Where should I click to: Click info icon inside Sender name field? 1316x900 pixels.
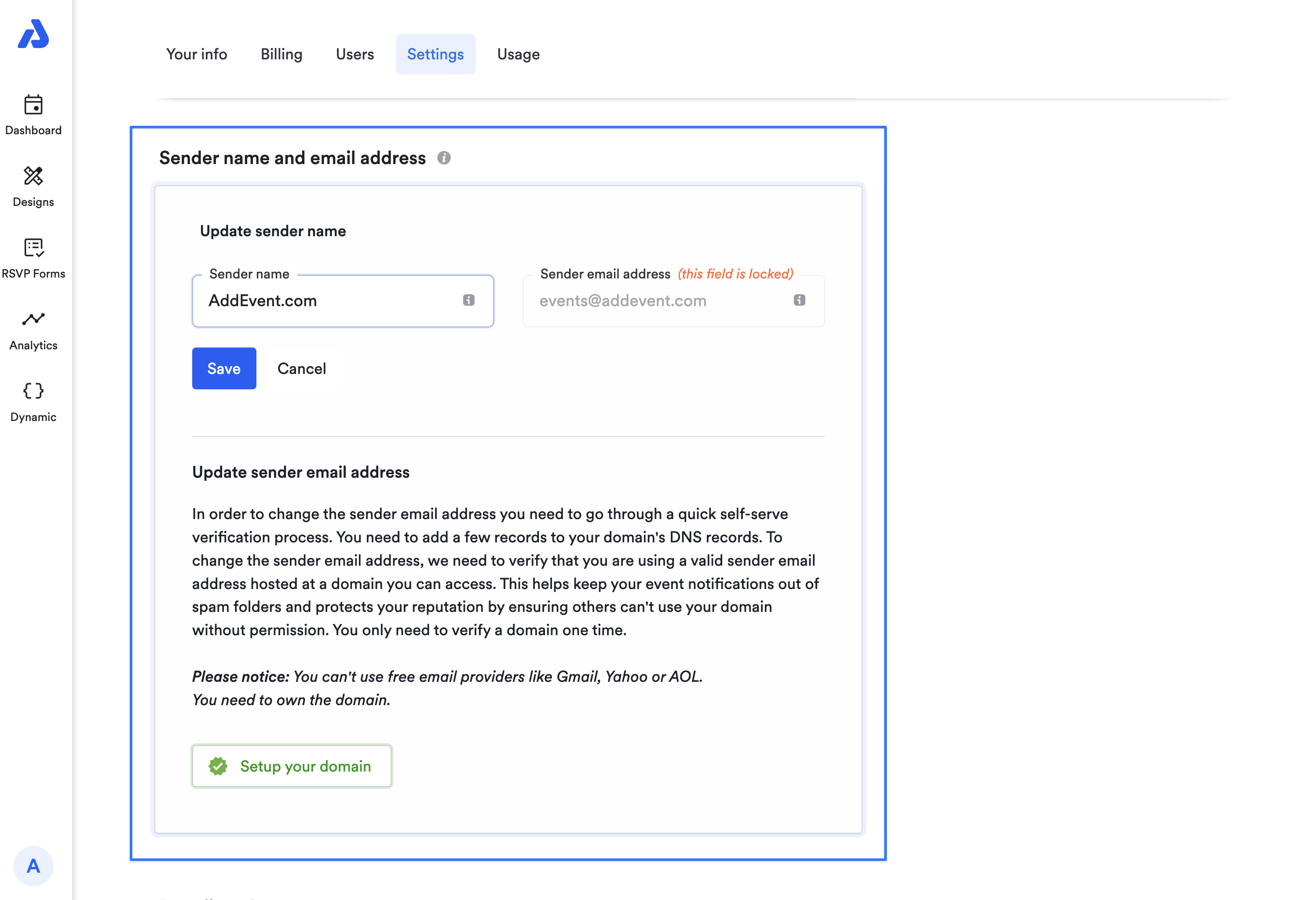[x=469, y=300]
